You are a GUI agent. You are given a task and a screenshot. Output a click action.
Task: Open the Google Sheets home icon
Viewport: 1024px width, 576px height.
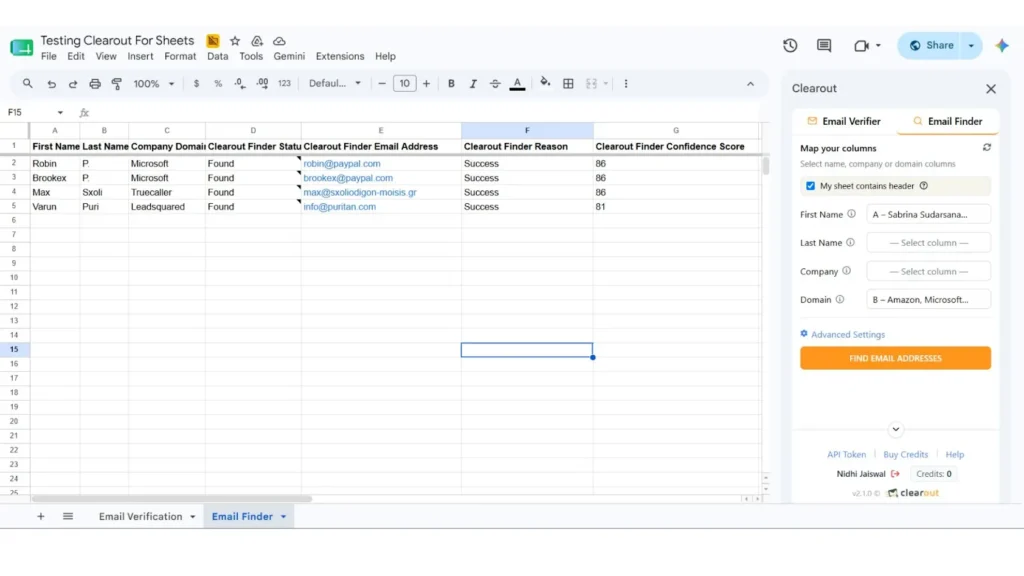[22, 47]
